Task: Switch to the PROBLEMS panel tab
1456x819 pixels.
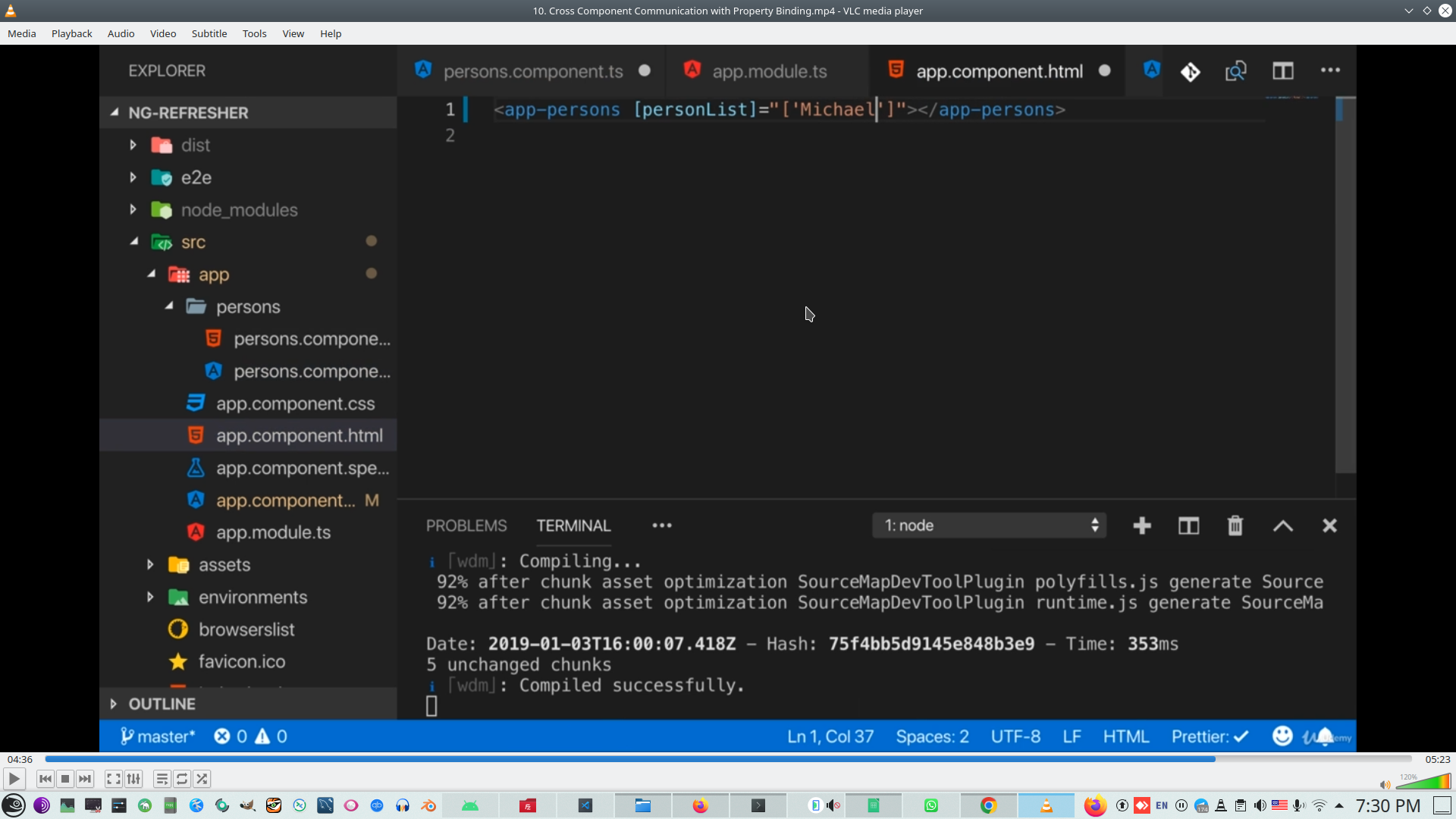Action: click(x=466, y=526)
